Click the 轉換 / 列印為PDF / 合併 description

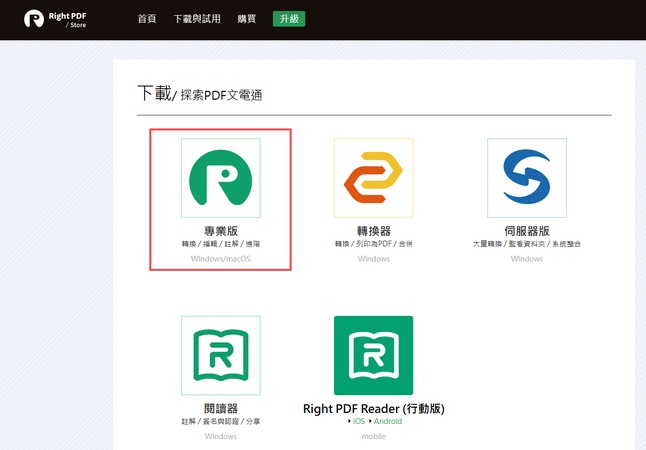pos(374,244)
